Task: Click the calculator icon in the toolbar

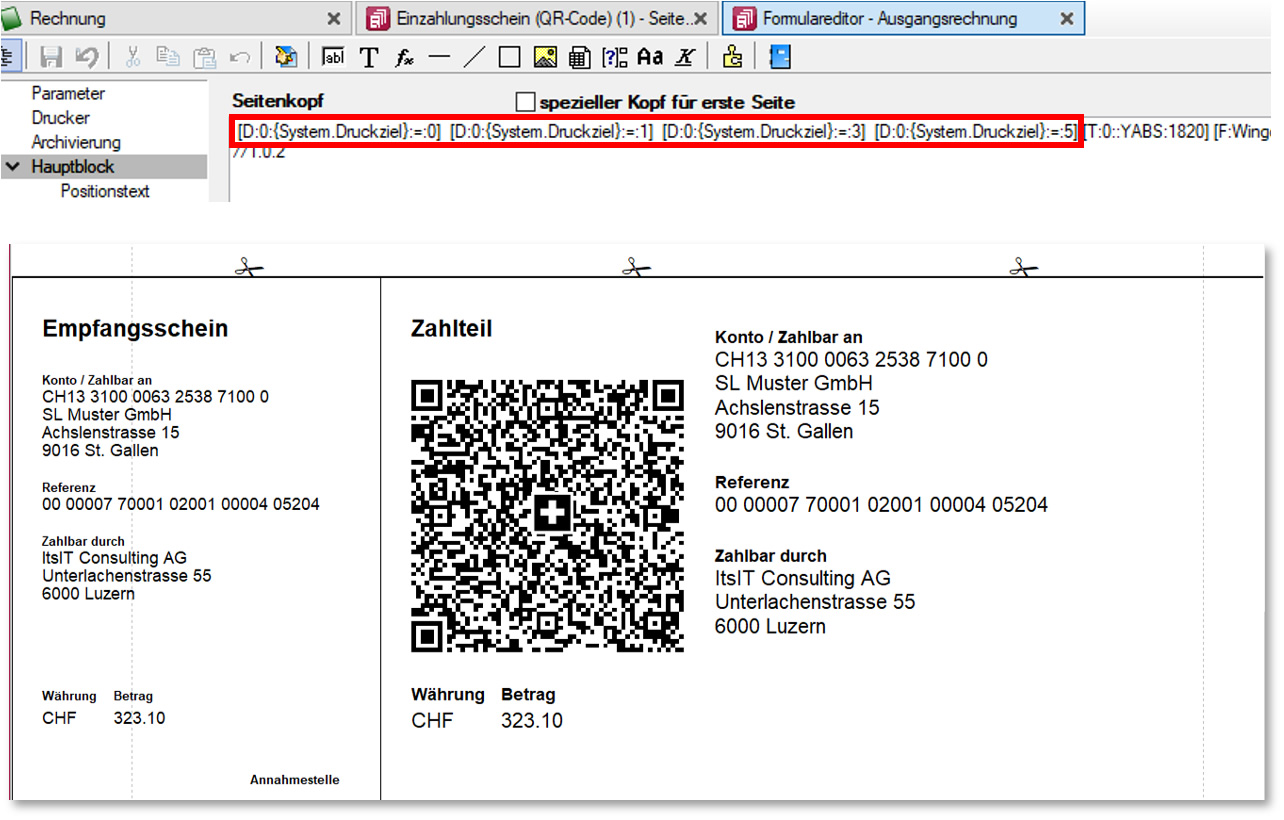Action: click(x=579, y=57)
